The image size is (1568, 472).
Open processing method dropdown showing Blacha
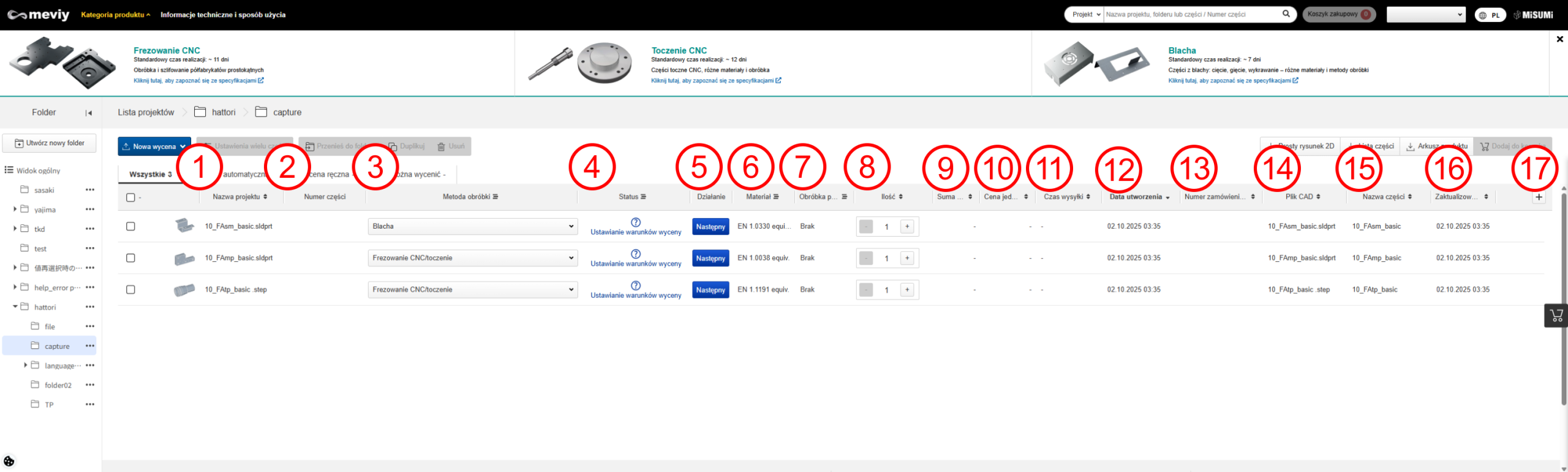(472, 226)
